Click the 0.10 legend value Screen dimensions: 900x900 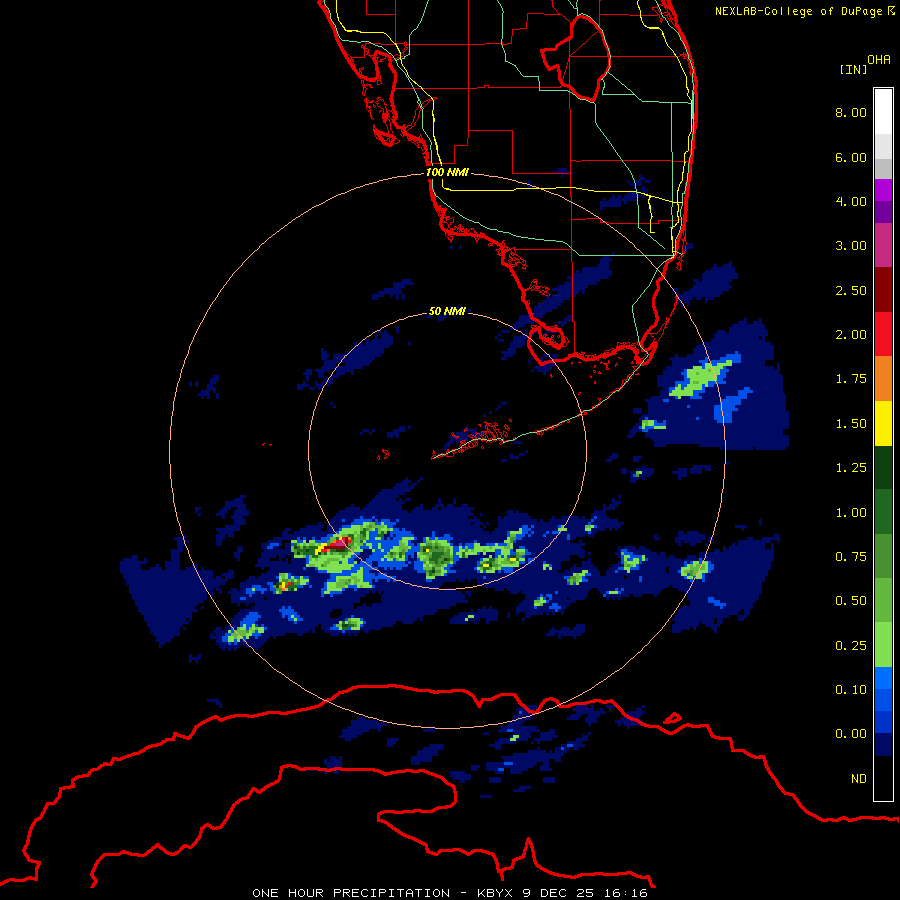[x=851, y=690]
